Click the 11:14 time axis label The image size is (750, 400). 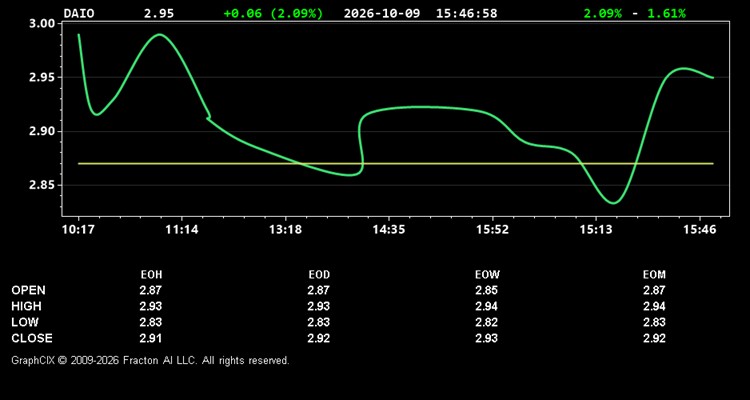182,230
